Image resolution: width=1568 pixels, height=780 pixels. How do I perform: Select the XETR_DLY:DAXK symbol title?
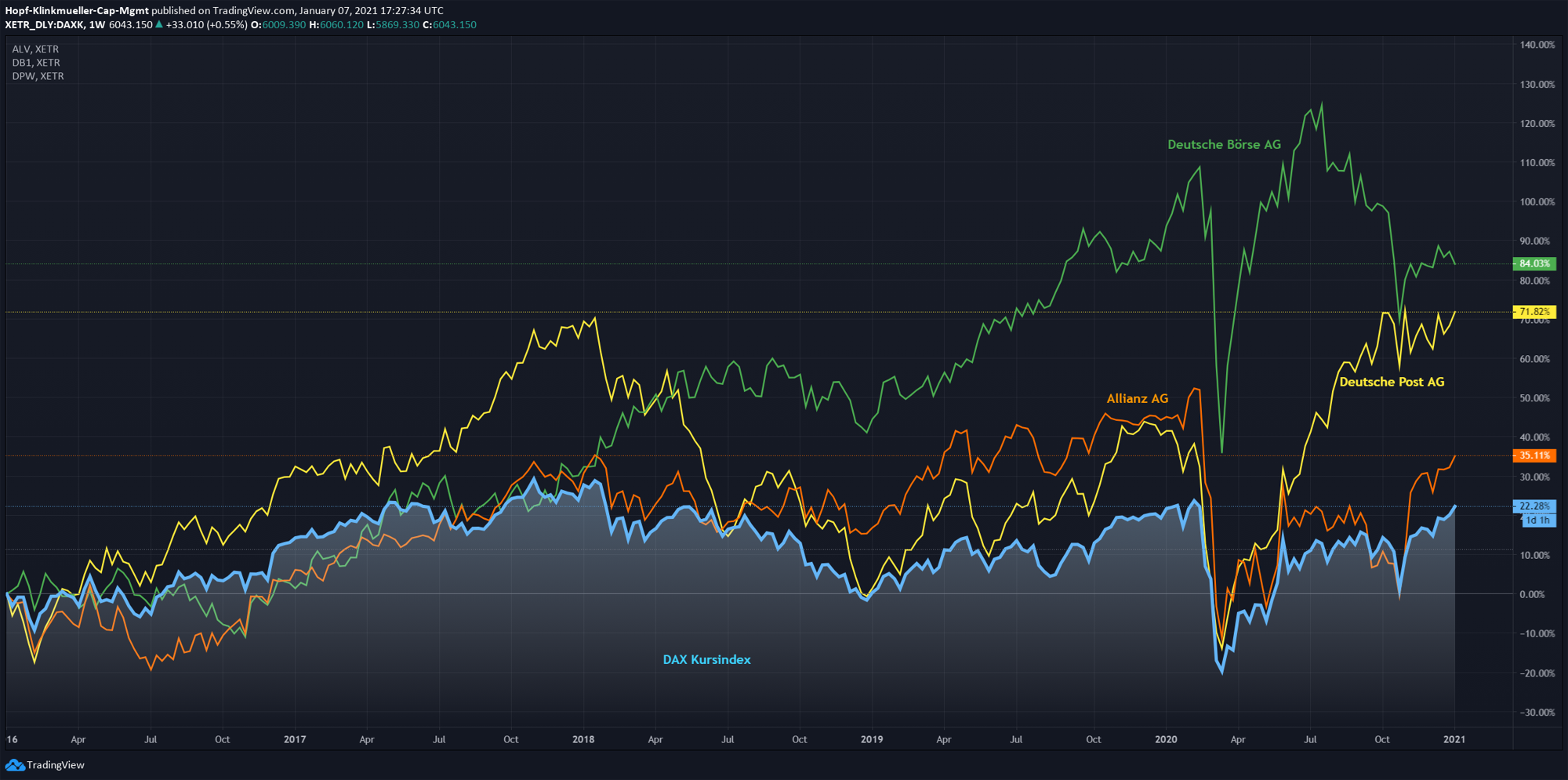(x=44, y=25)
